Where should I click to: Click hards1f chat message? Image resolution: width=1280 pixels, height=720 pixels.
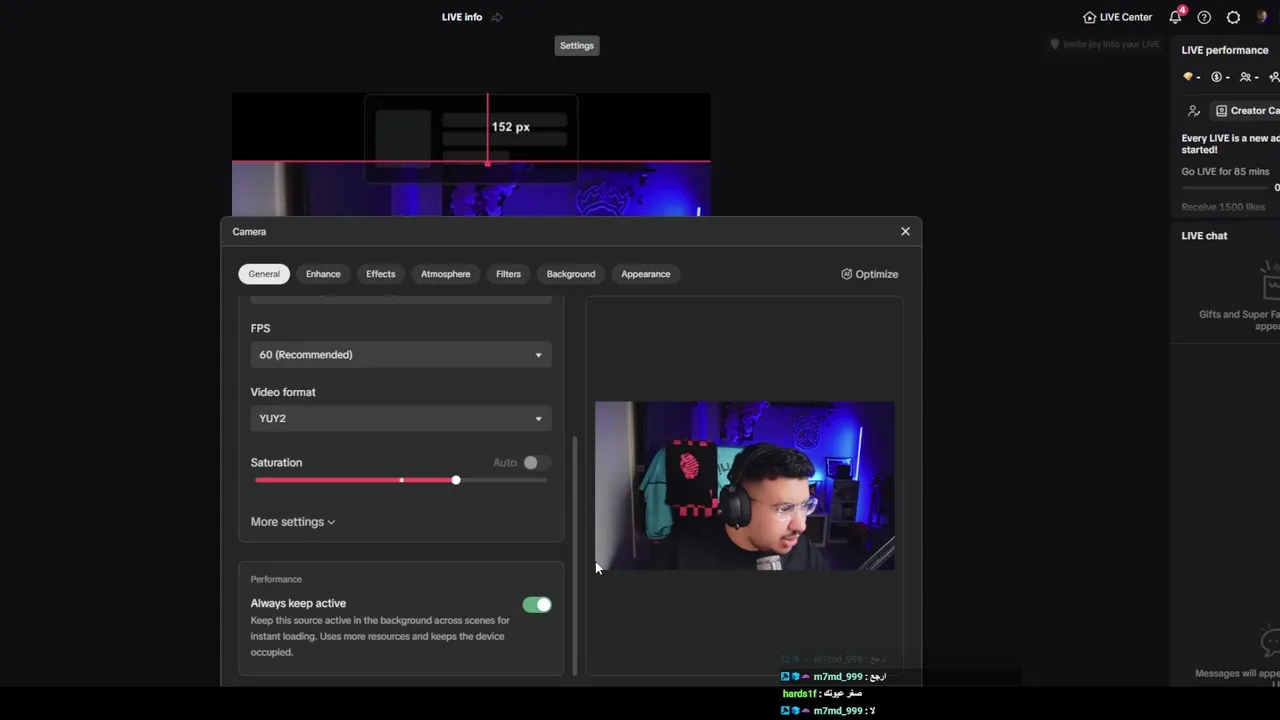coord(822,694)
